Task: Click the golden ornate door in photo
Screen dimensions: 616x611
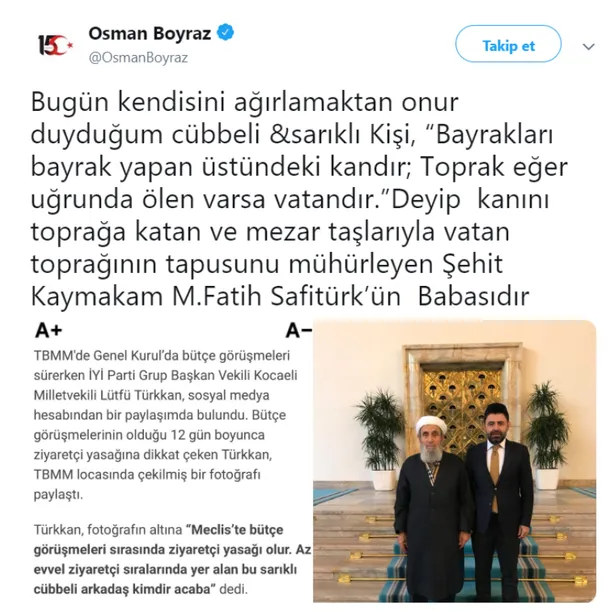Action: pos(461,407)
